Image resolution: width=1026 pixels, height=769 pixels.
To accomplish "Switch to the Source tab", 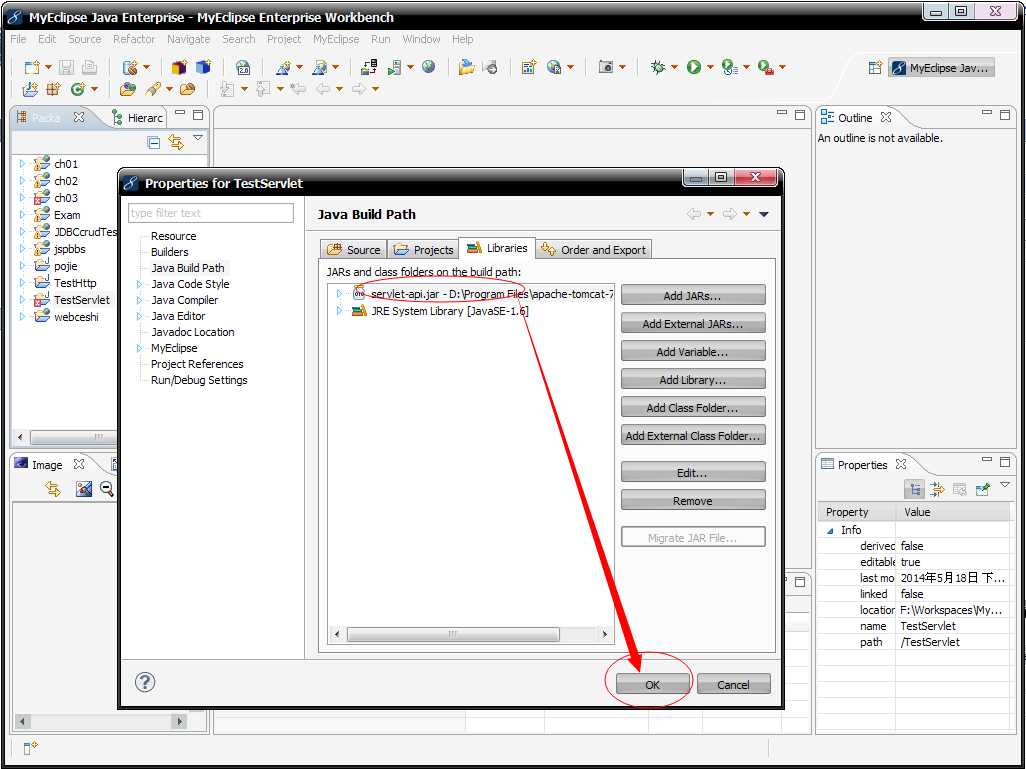I will [x=354, y=249].
